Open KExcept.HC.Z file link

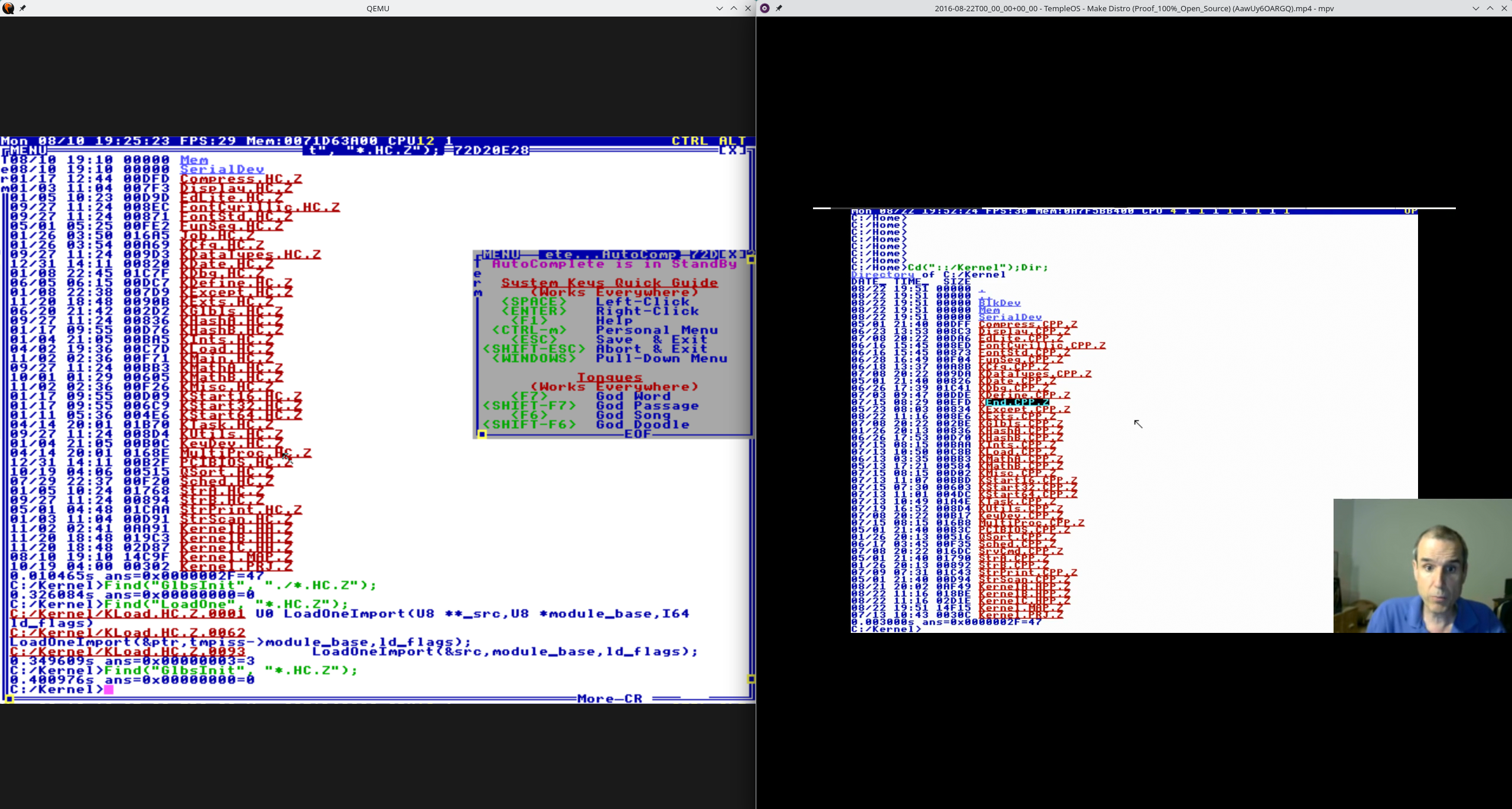pos(236,293)
